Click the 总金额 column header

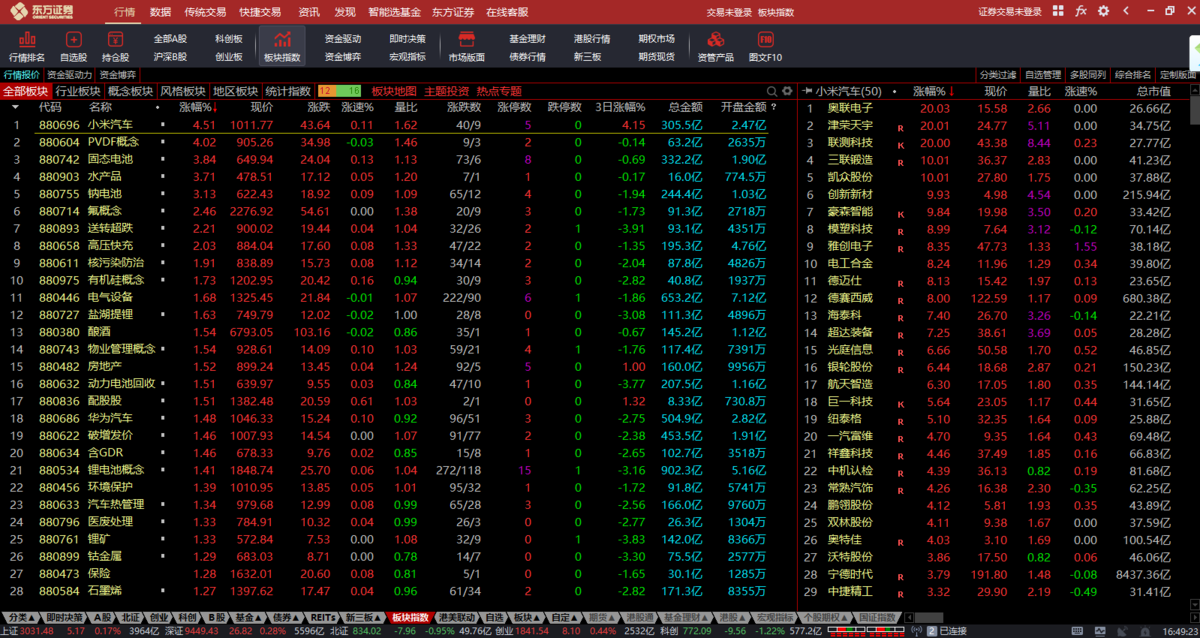(x=685, y=107)
